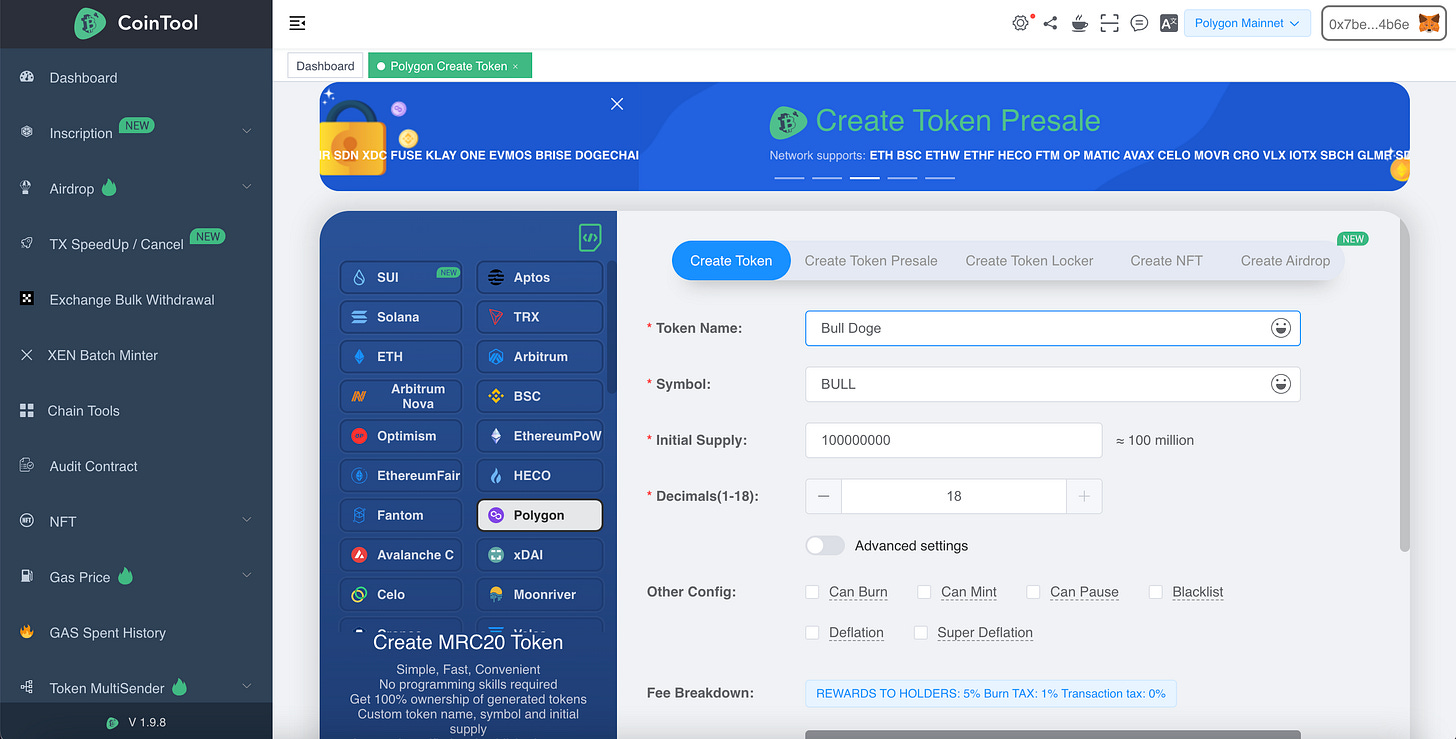This screenshot has height=739, width=1456.
Task: Select the Create NFT tab
Action: [x=1166, y=261]
